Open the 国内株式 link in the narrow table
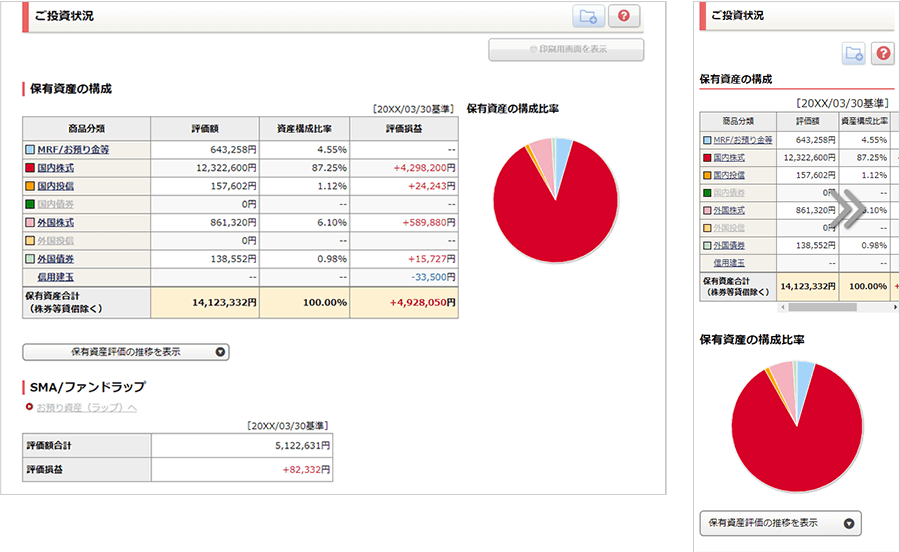This screenshot has width=900, height=552. coord(729,158)
